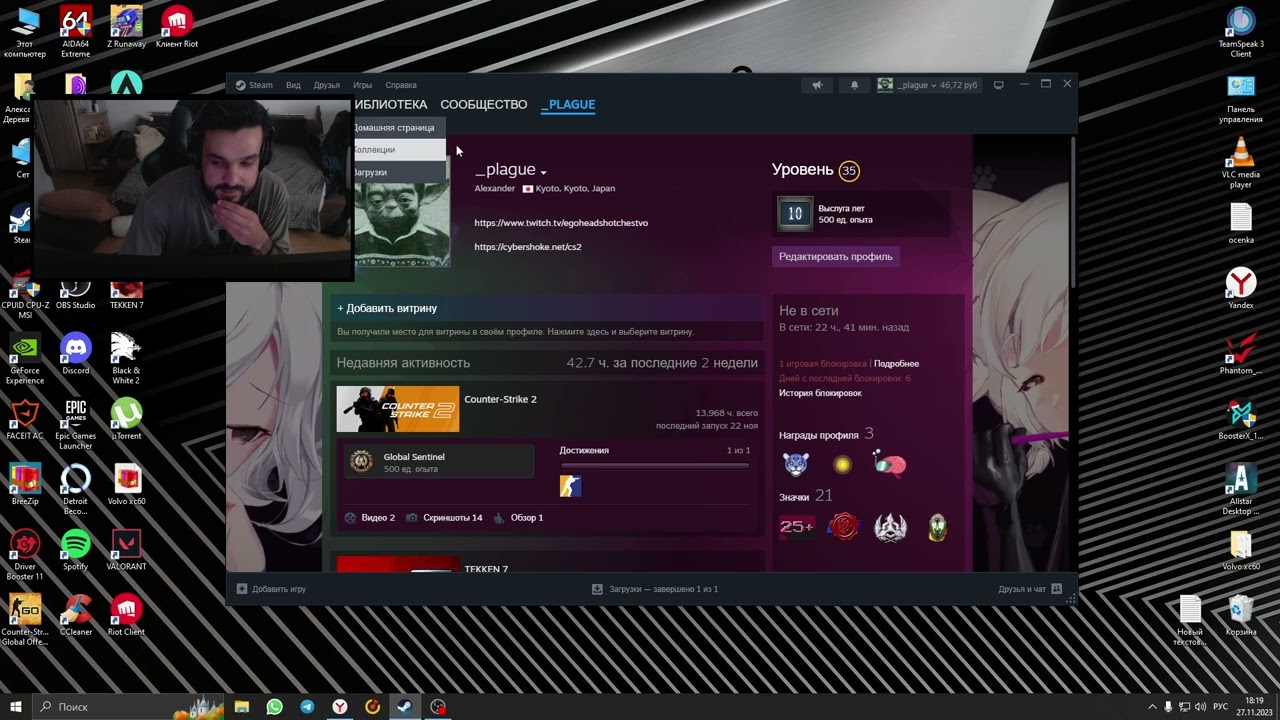This screenshot has height=720, width=1280.
Task: Switch to the СООБЩЕСТВО tab
Action: 484,104
